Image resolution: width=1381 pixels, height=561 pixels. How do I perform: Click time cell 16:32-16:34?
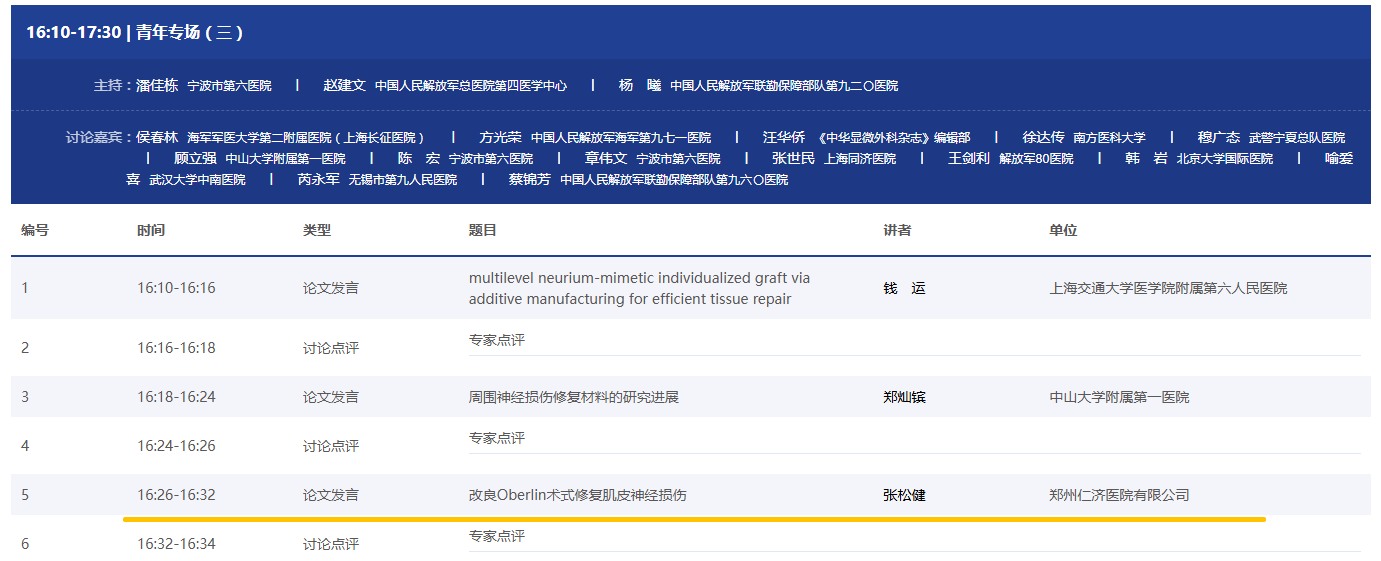coord(176,544)
